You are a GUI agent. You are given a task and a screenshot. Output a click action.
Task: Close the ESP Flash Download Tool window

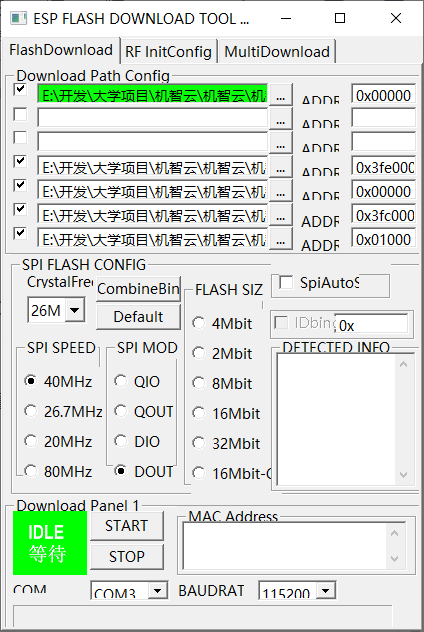pyautogui.click(x=396, y=18)
